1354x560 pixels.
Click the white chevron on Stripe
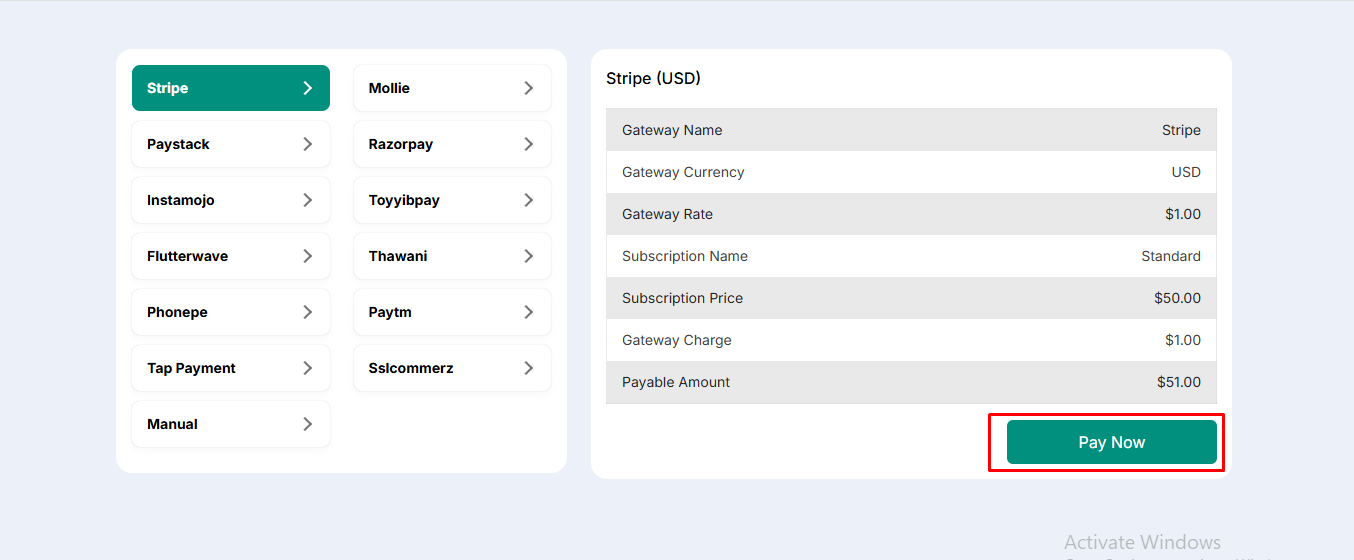307,88
